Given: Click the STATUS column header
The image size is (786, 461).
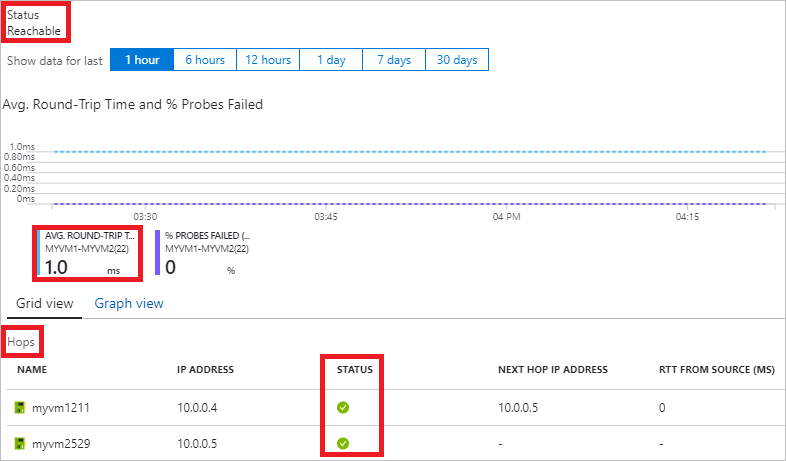Looking at the screenshot, I should click(x=355, y=370).
